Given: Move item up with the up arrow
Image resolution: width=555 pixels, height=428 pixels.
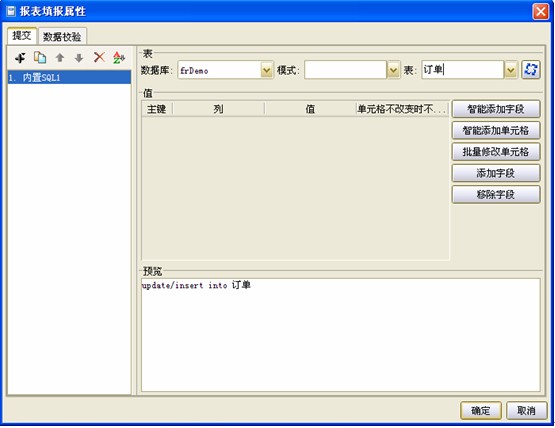Looking at the screenshot, I should pos(60,58).
